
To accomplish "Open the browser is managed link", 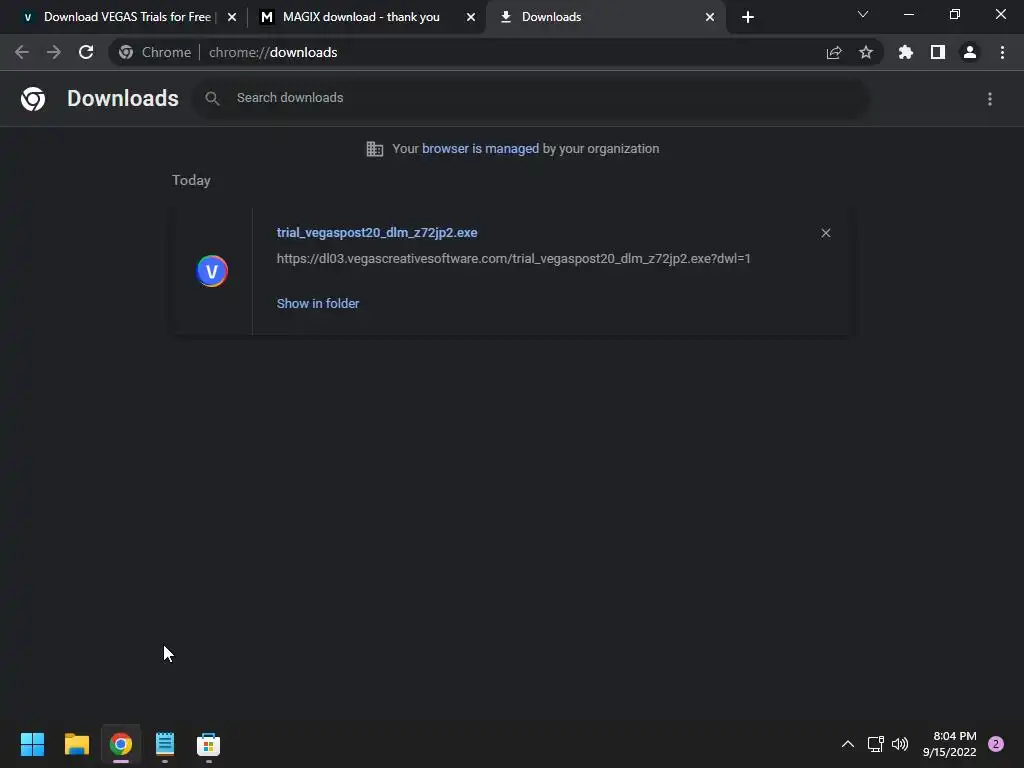I will point(480,149).
